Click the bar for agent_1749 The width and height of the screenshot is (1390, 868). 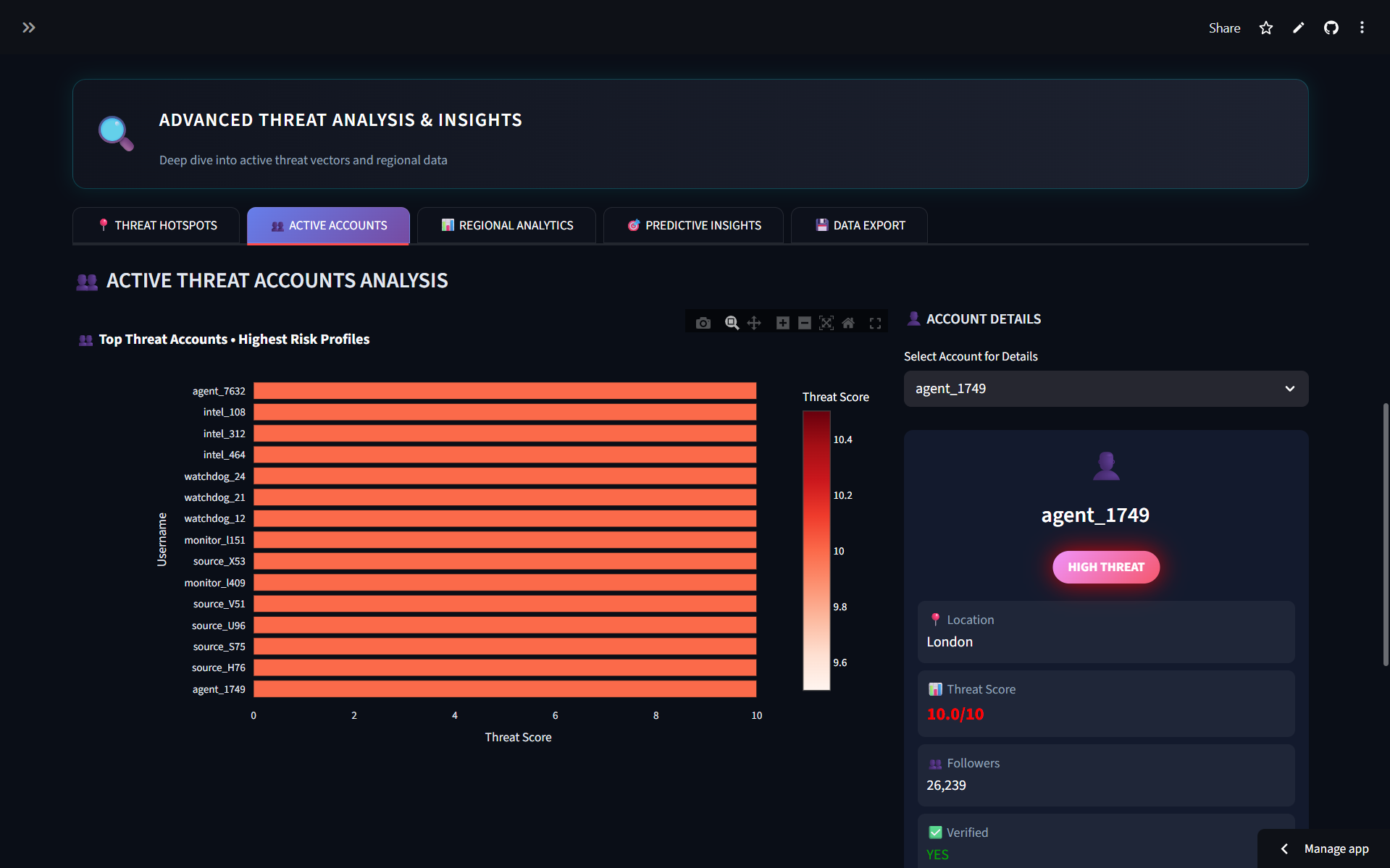point(505,689)
